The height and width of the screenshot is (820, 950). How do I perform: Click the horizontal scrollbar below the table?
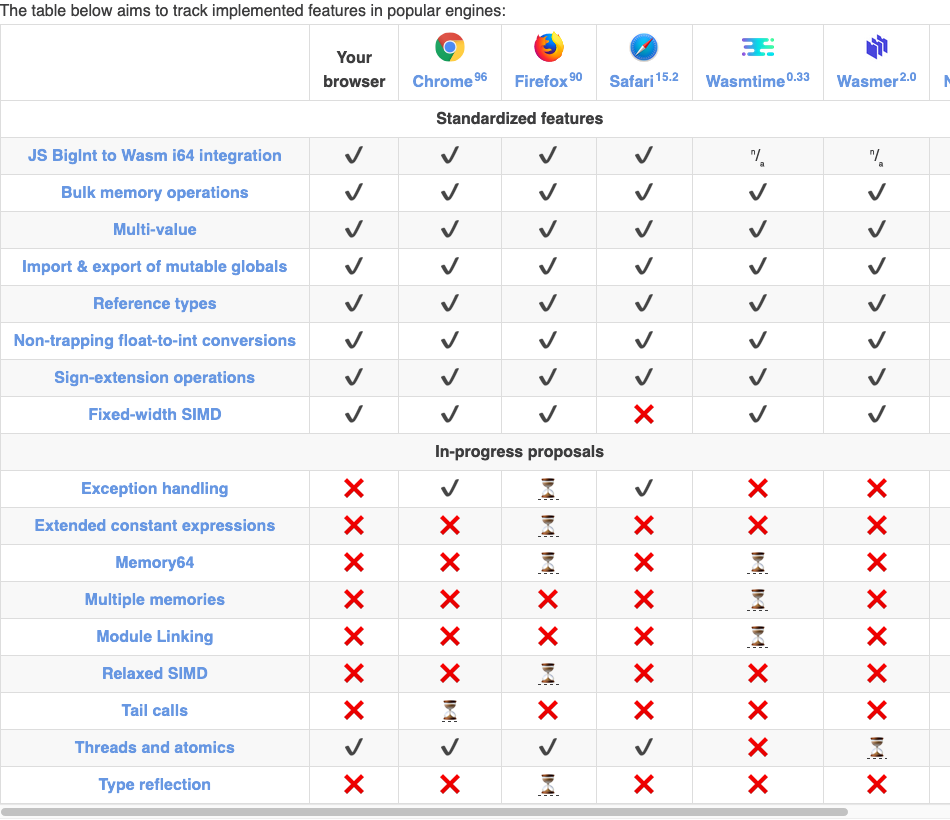coord(424,812)
